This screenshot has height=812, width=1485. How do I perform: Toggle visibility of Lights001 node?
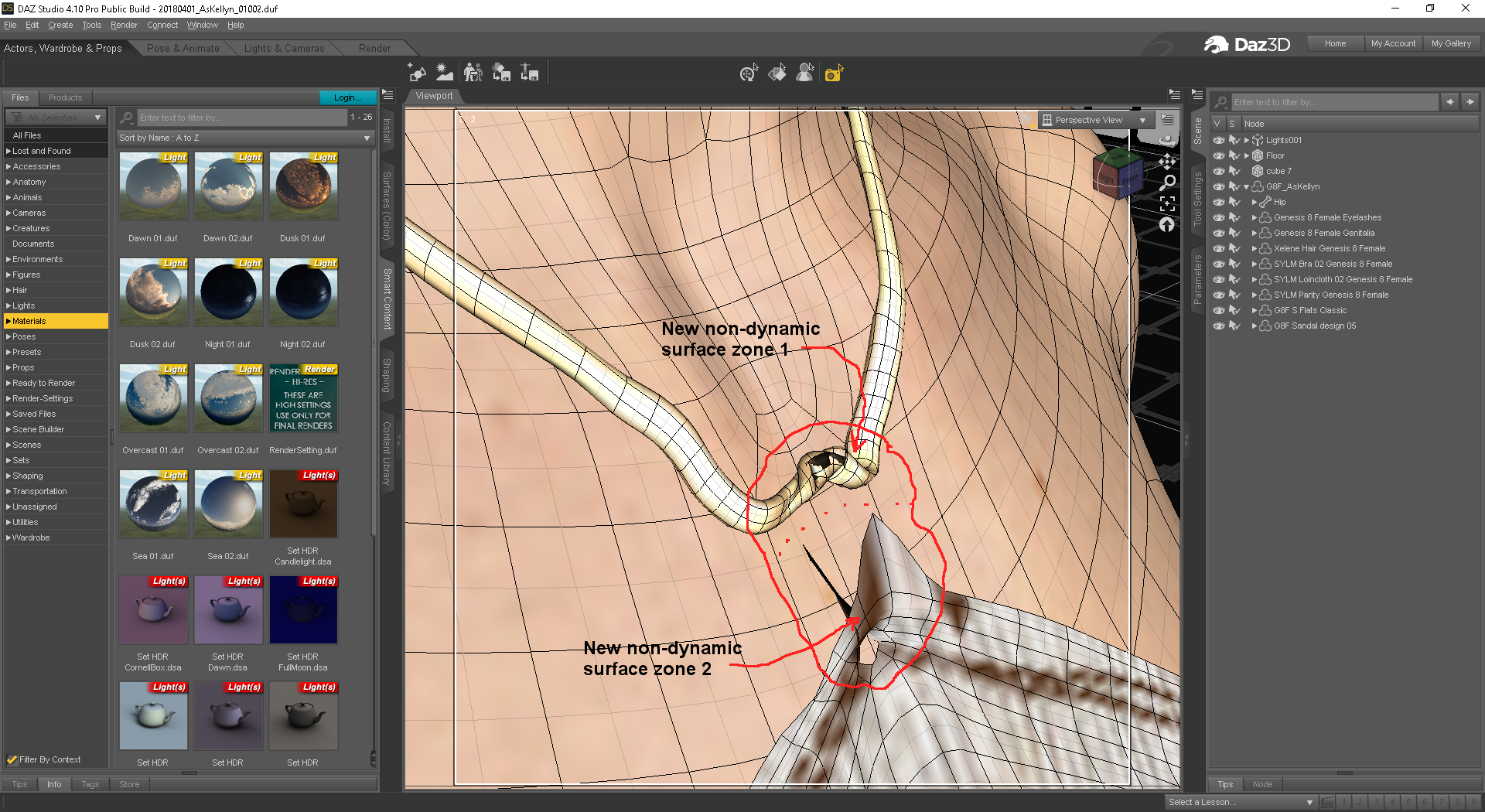tap(1219, 140)
